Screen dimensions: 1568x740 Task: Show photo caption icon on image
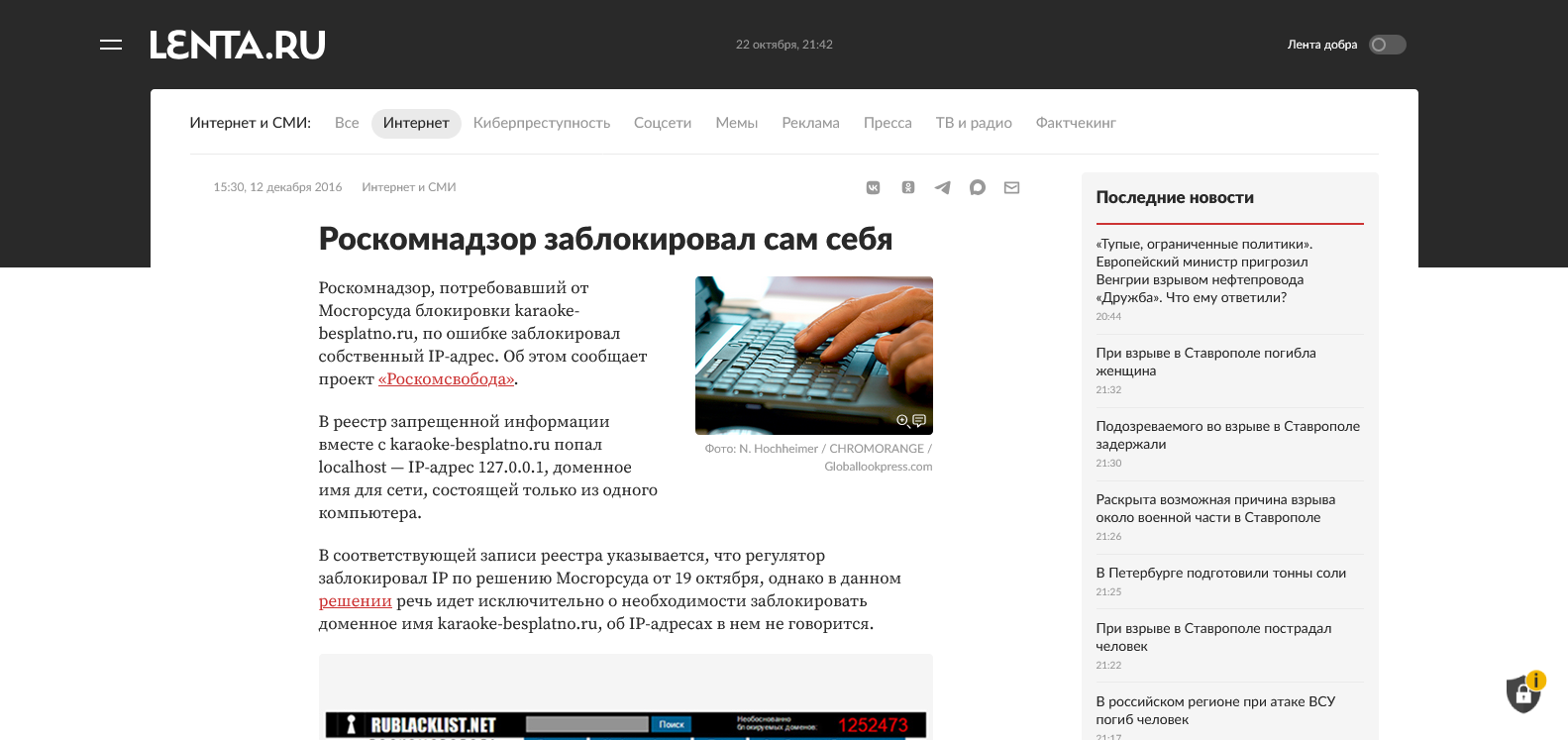tap(919, 421)
